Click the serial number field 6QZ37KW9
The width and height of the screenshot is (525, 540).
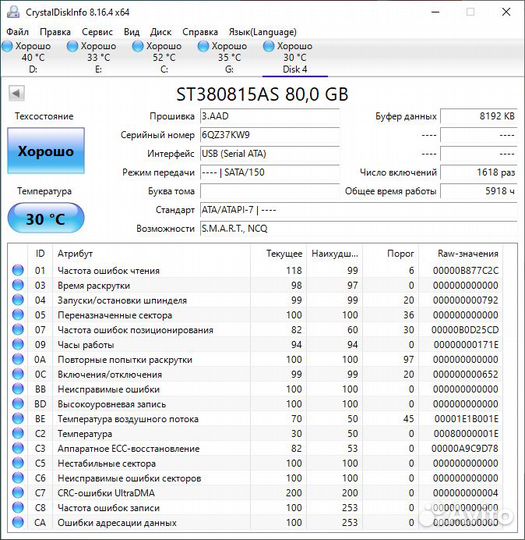point(270,135)
